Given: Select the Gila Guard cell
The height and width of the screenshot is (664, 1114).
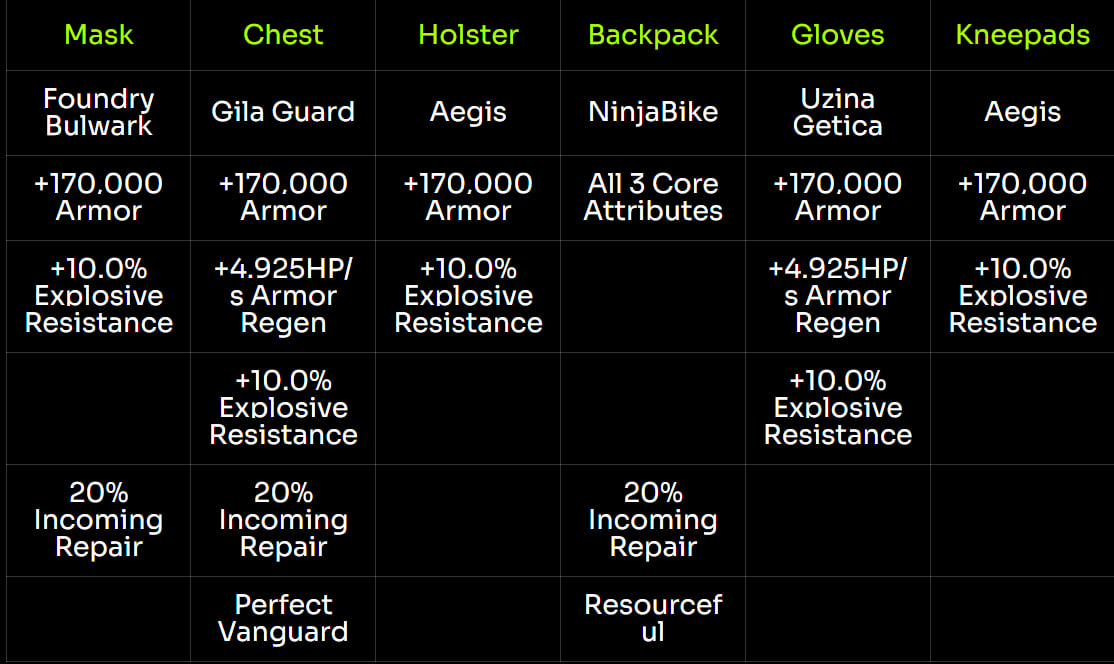Looking at the screenshot, I should pos(283,111).
